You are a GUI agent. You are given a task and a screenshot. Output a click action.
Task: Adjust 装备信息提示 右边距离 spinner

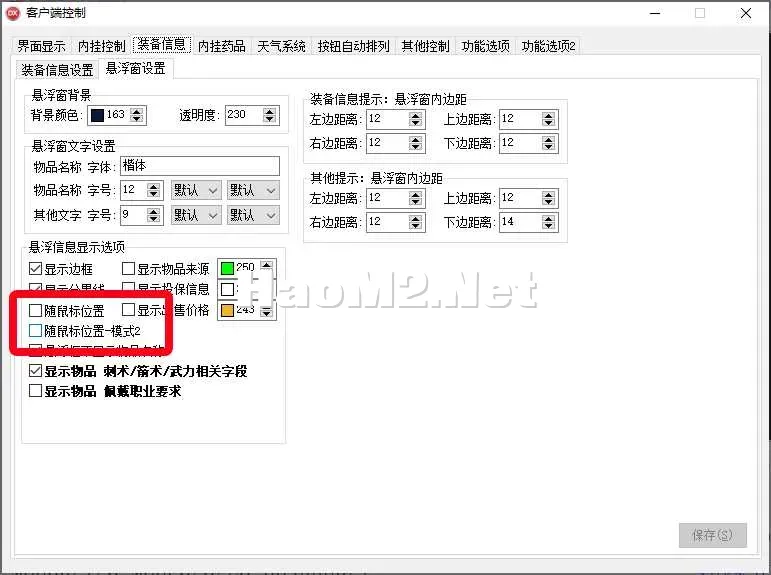415,143
